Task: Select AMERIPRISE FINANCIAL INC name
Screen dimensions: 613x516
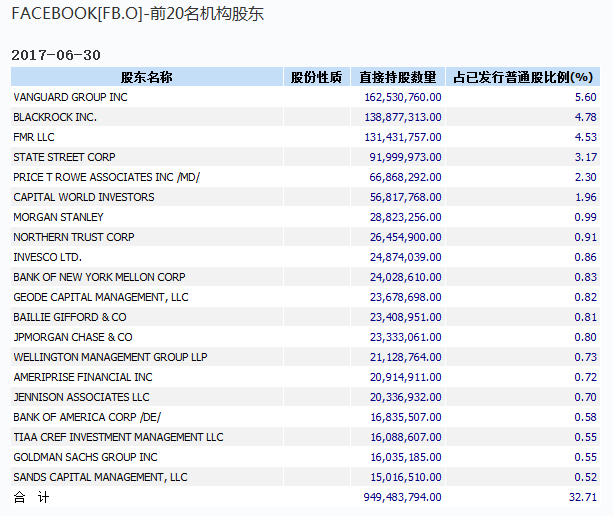Action: (x=83, y=377)
